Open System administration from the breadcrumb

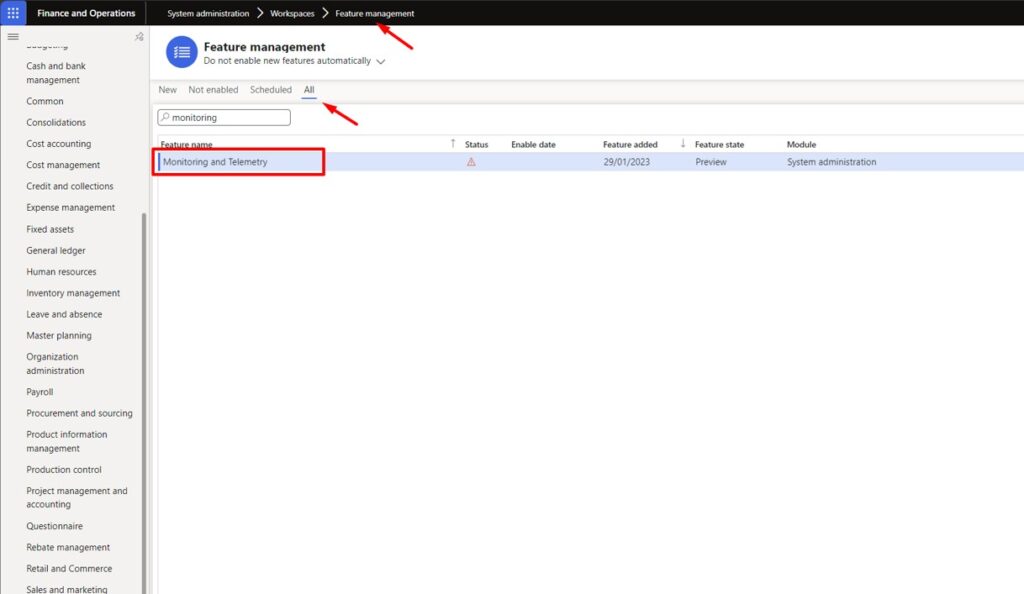(207, 13)
